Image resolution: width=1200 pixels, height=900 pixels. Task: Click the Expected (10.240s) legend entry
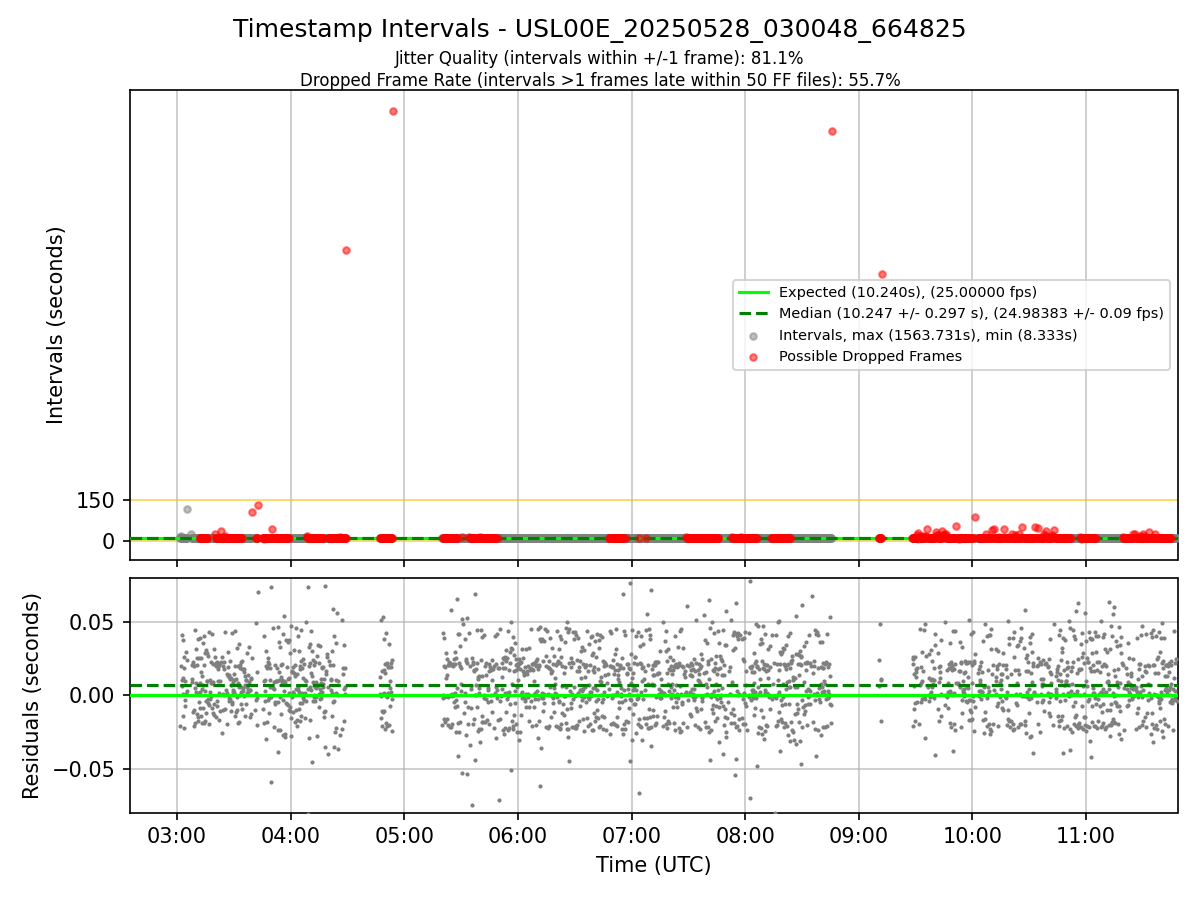(907, 293)
